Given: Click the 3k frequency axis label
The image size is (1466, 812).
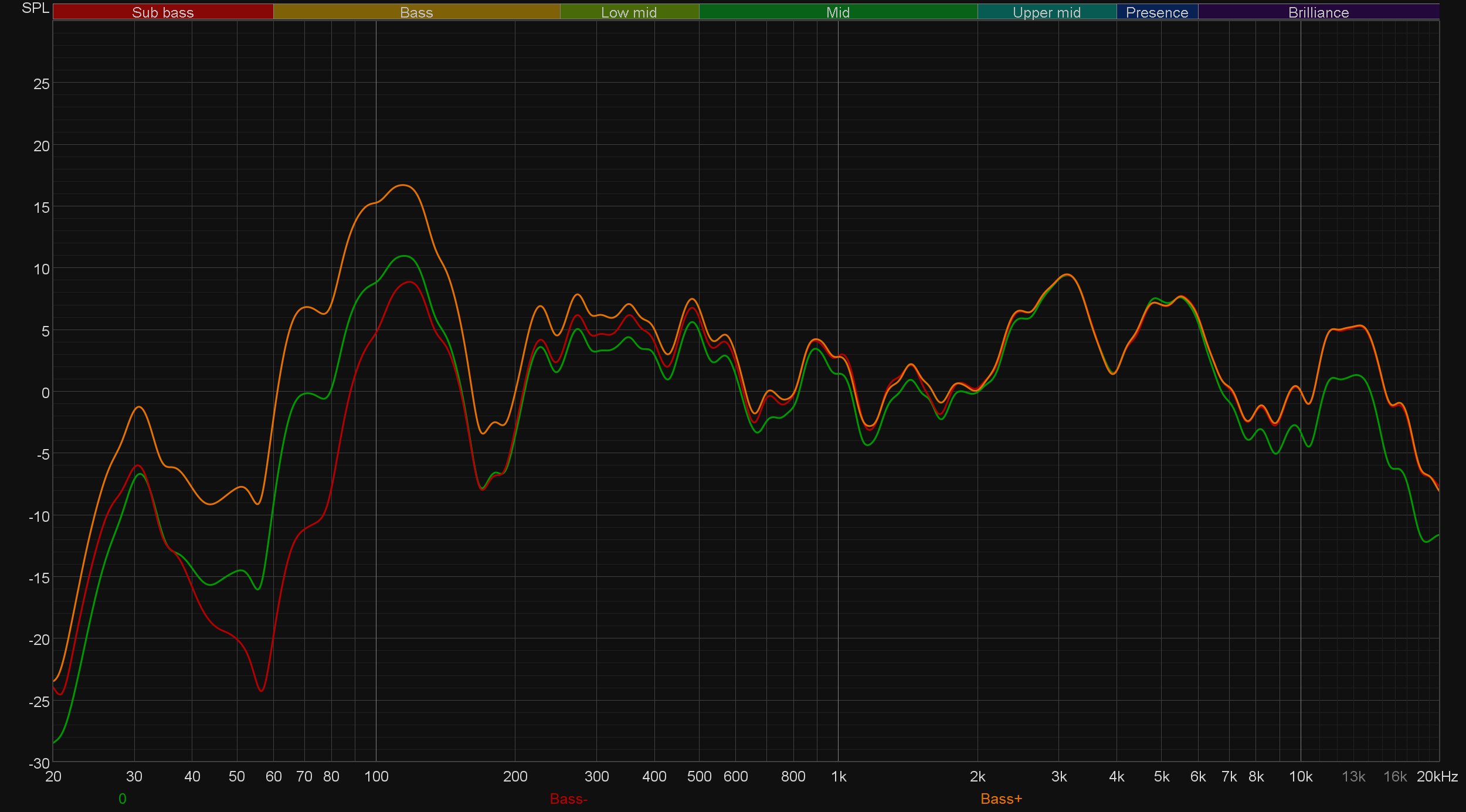Looking at the screenshot, I should [1058, 776].
